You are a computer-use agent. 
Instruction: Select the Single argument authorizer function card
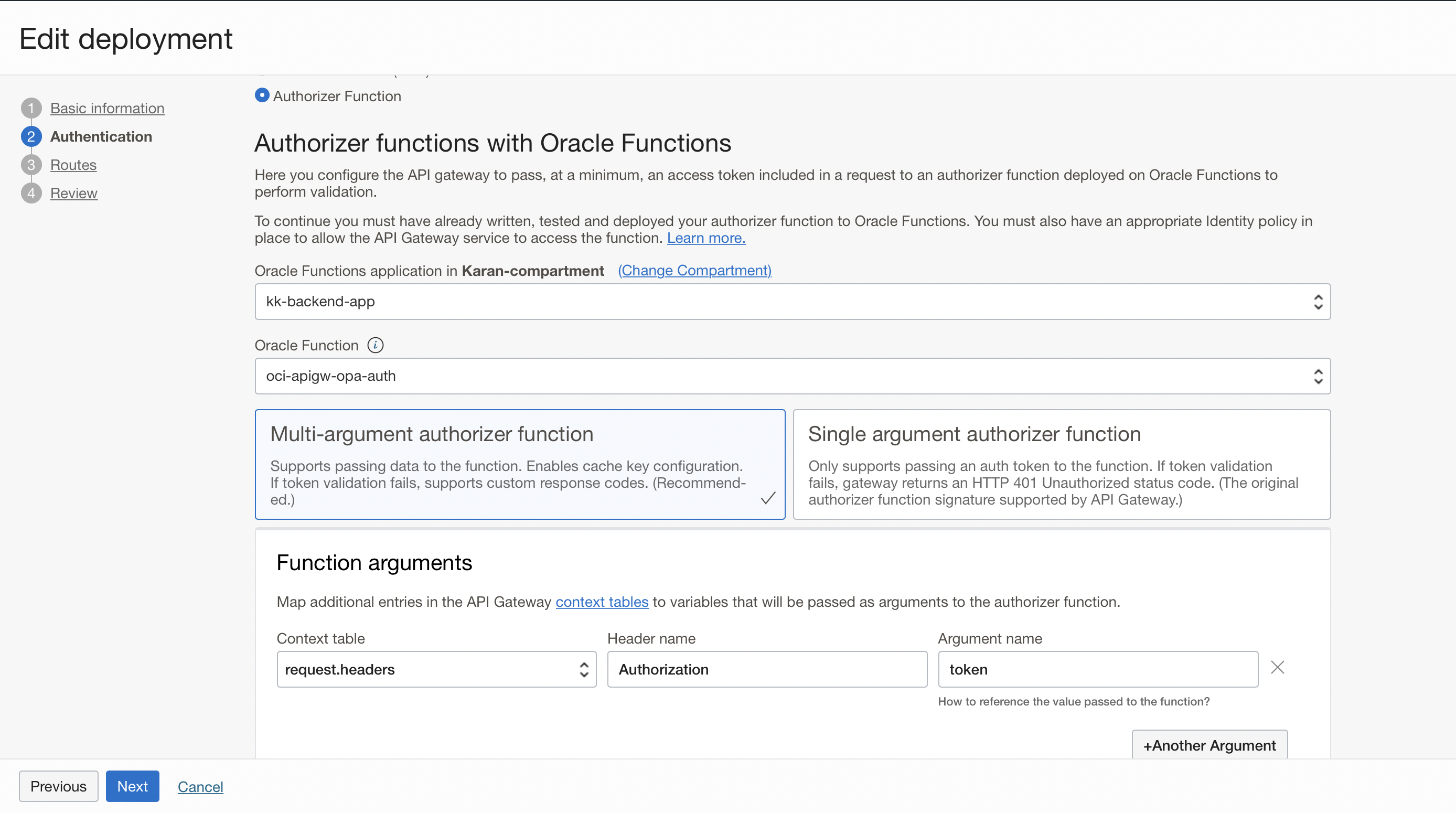coord(1062,465)
